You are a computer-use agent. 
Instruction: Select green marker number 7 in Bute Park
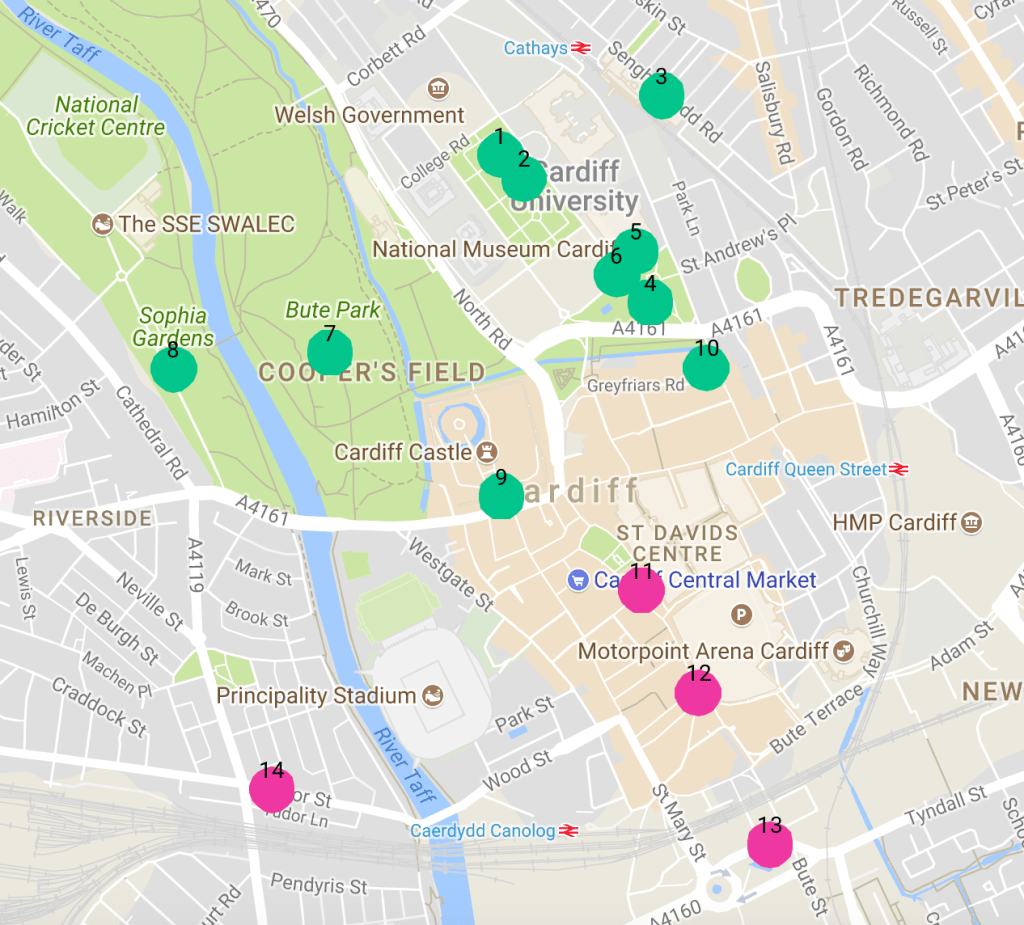click(330, 351)
